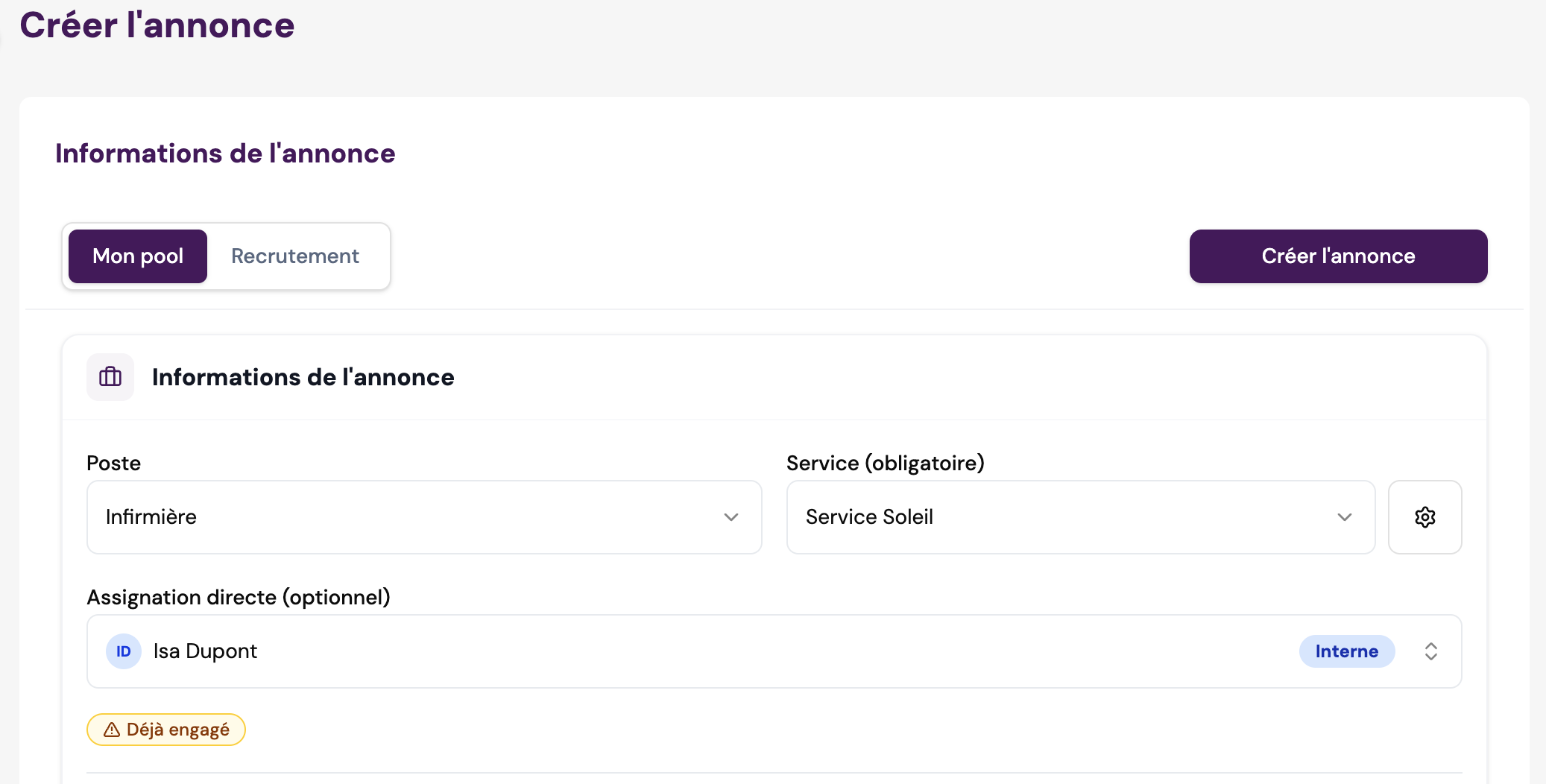Click the up-down arrows in Assignation directe

[1431, 651]
